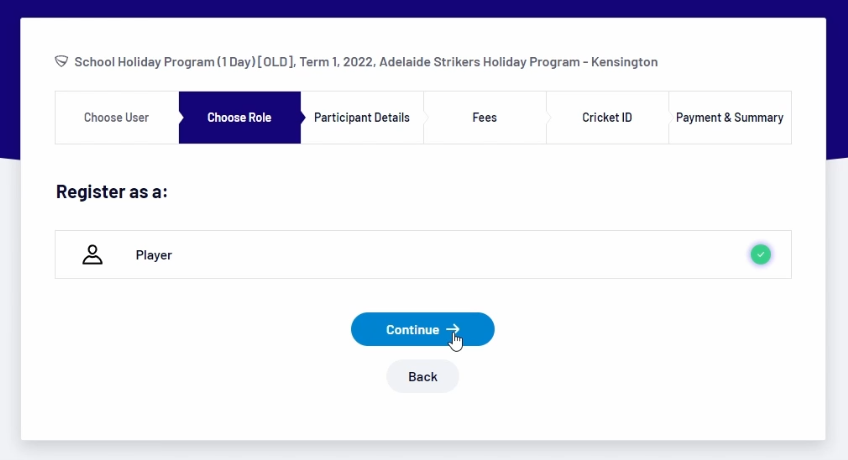The image size is (848, 460).
Task: Click the chevron divider before Payment & Summary
Action: click(670, 118)
